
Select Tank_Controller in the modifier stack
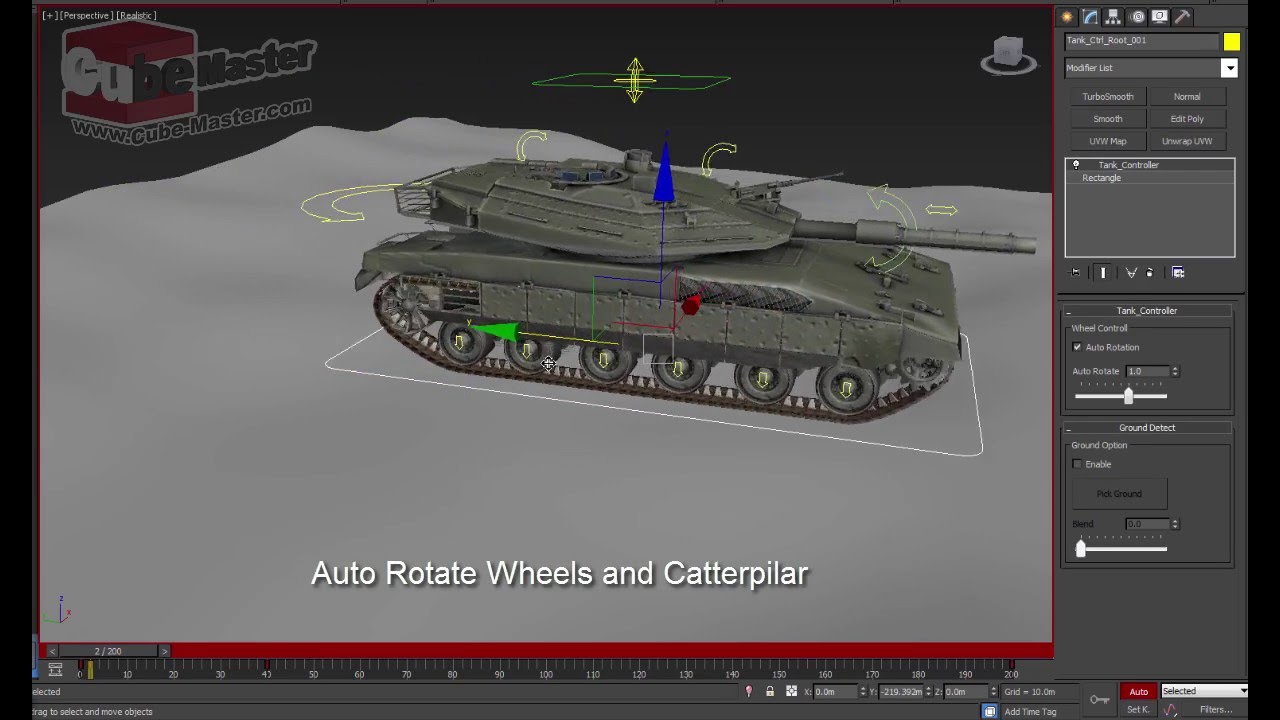1128,165
